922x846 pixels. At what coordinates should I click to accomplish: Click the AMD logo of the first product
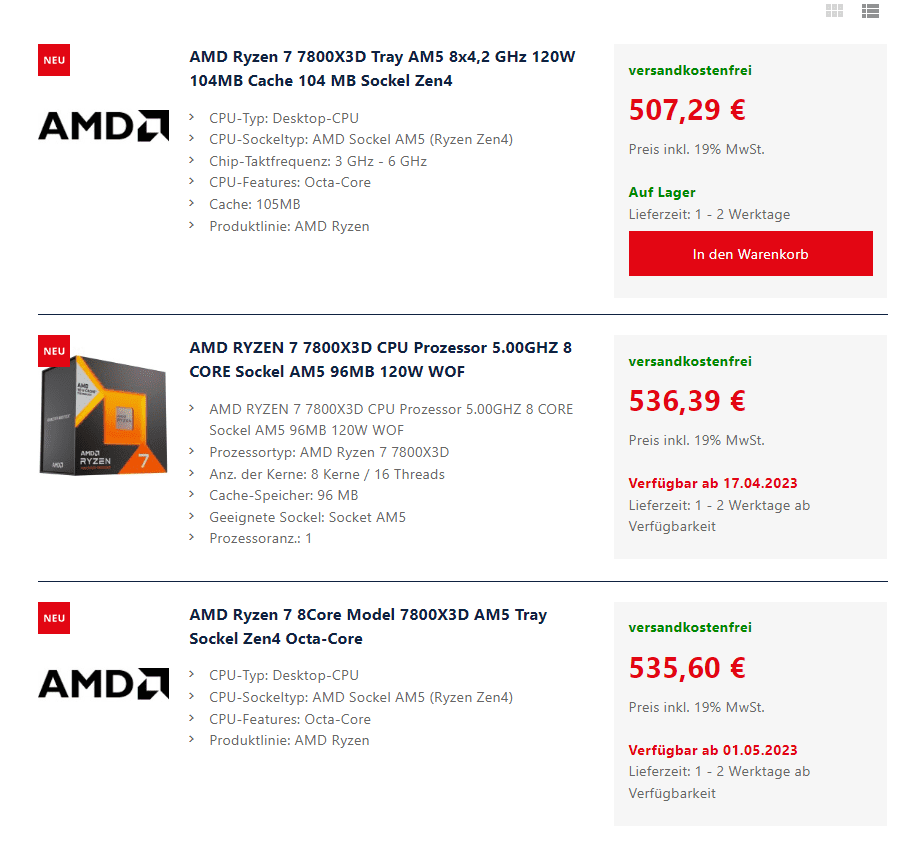click(103, 125)
